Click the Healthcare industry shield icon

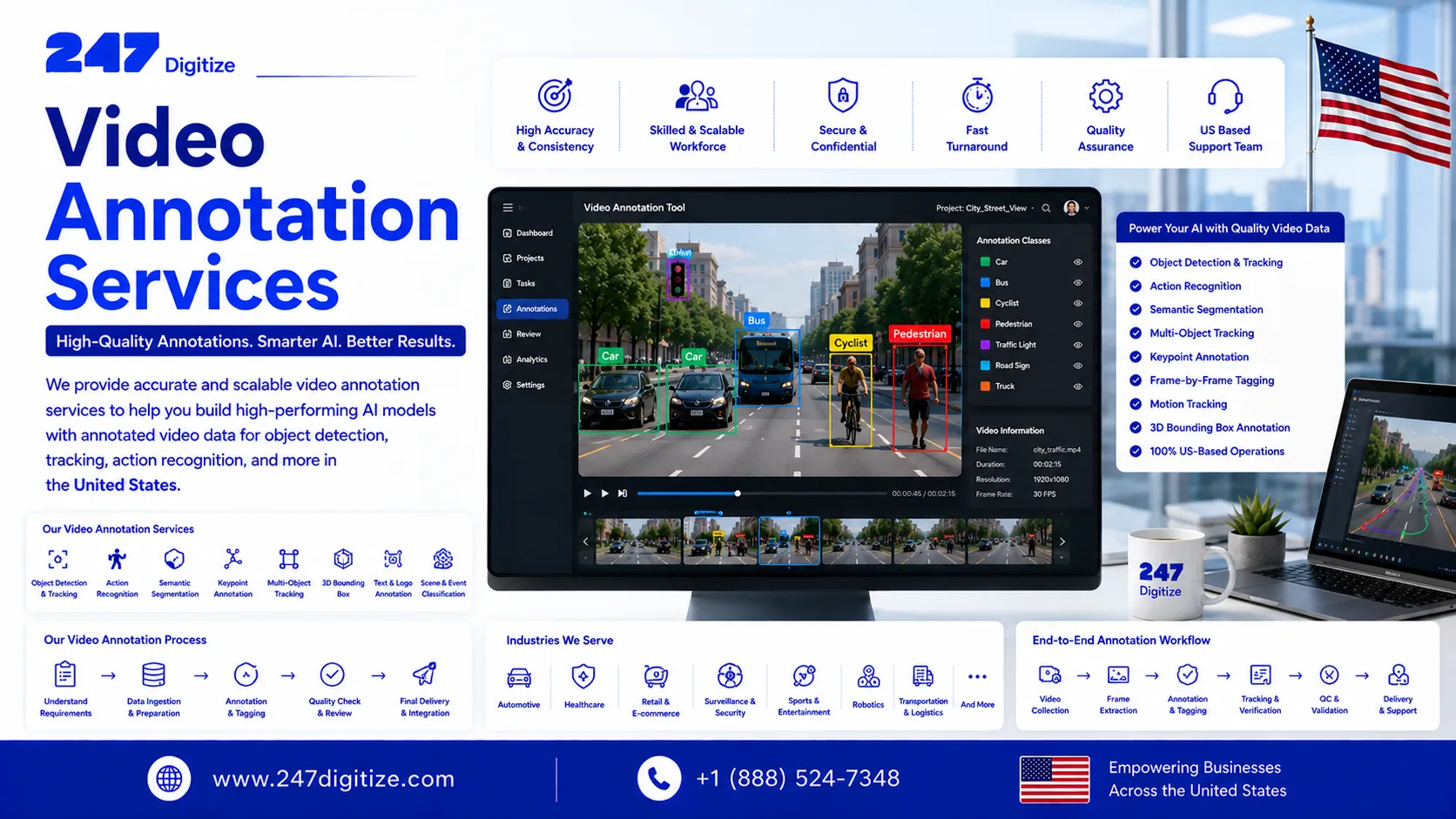pyautogui.click(x=583, y=676)
